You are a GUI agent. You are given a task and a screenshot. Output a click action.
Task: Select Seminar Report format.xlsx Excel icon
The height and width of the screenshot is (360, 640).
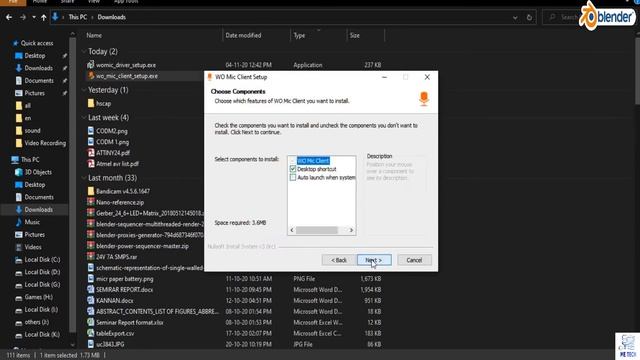coord(91,322)
